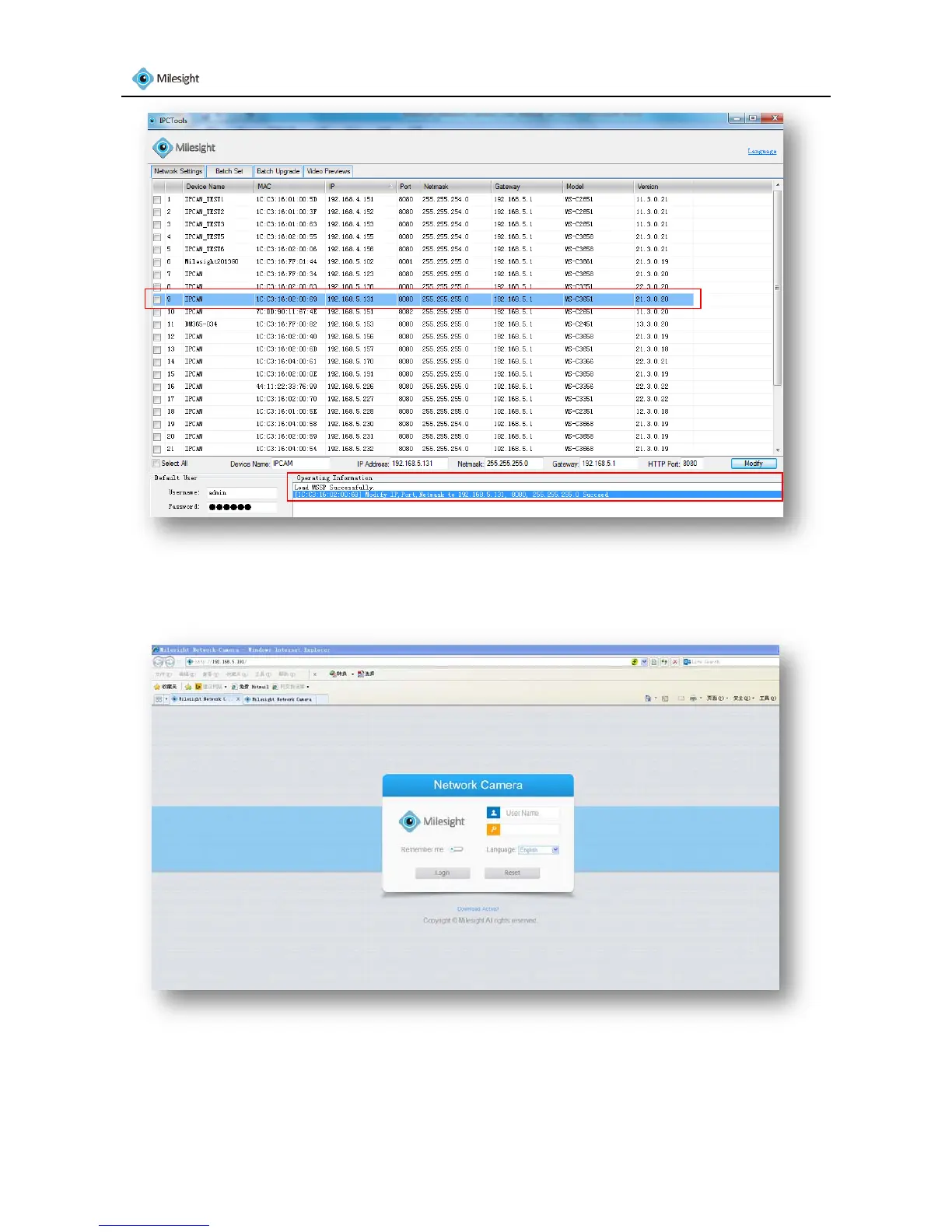952x1232 pixels.
Task: Click the Language link in IPCTools
Action: (x=761, y=151)
